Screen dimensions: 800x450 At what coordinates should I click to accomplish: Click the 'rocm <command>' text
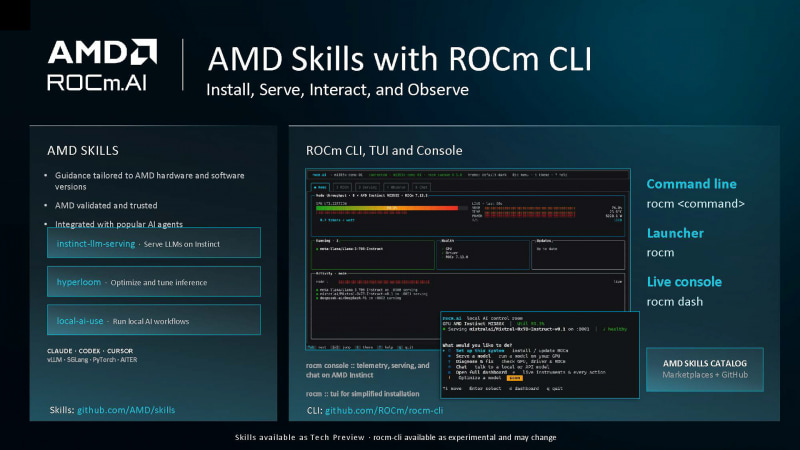(x=695, y=204)
